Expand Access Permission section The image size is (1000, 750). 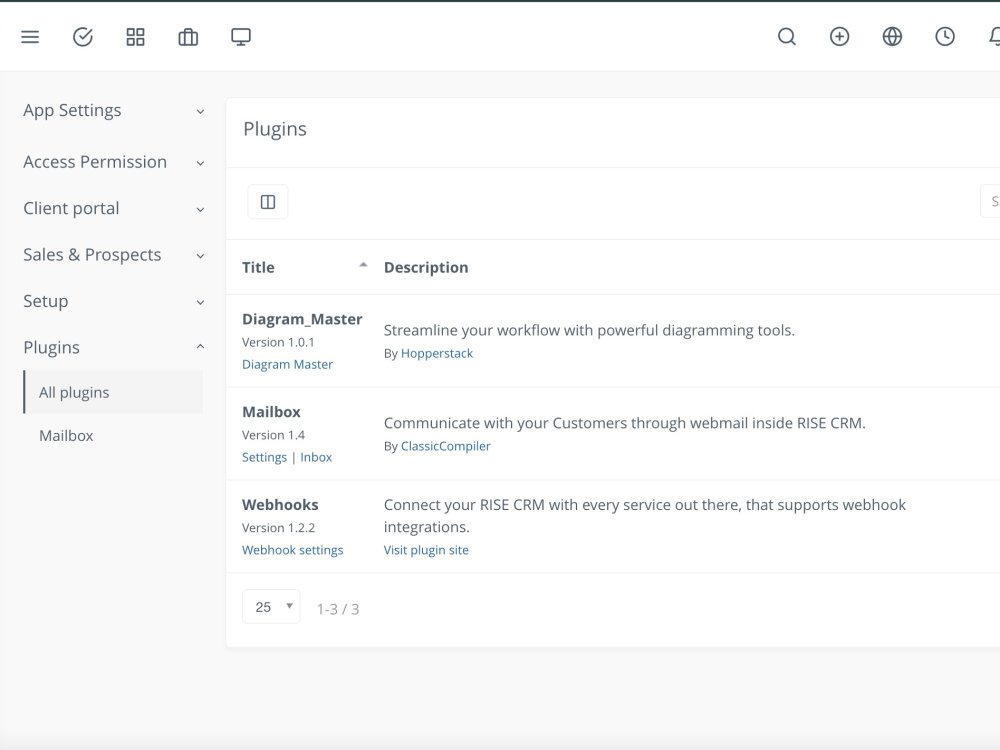(x=114, y=162)
